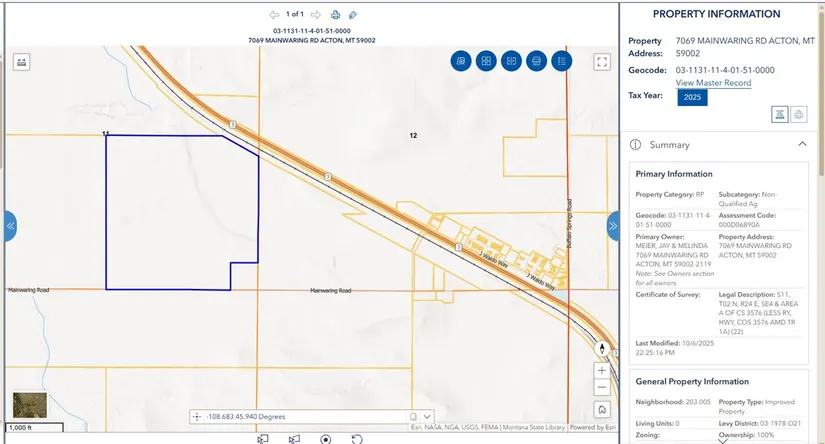Open the View Master Record link
This screenshot has height=444, width=825.
[713, 83]
